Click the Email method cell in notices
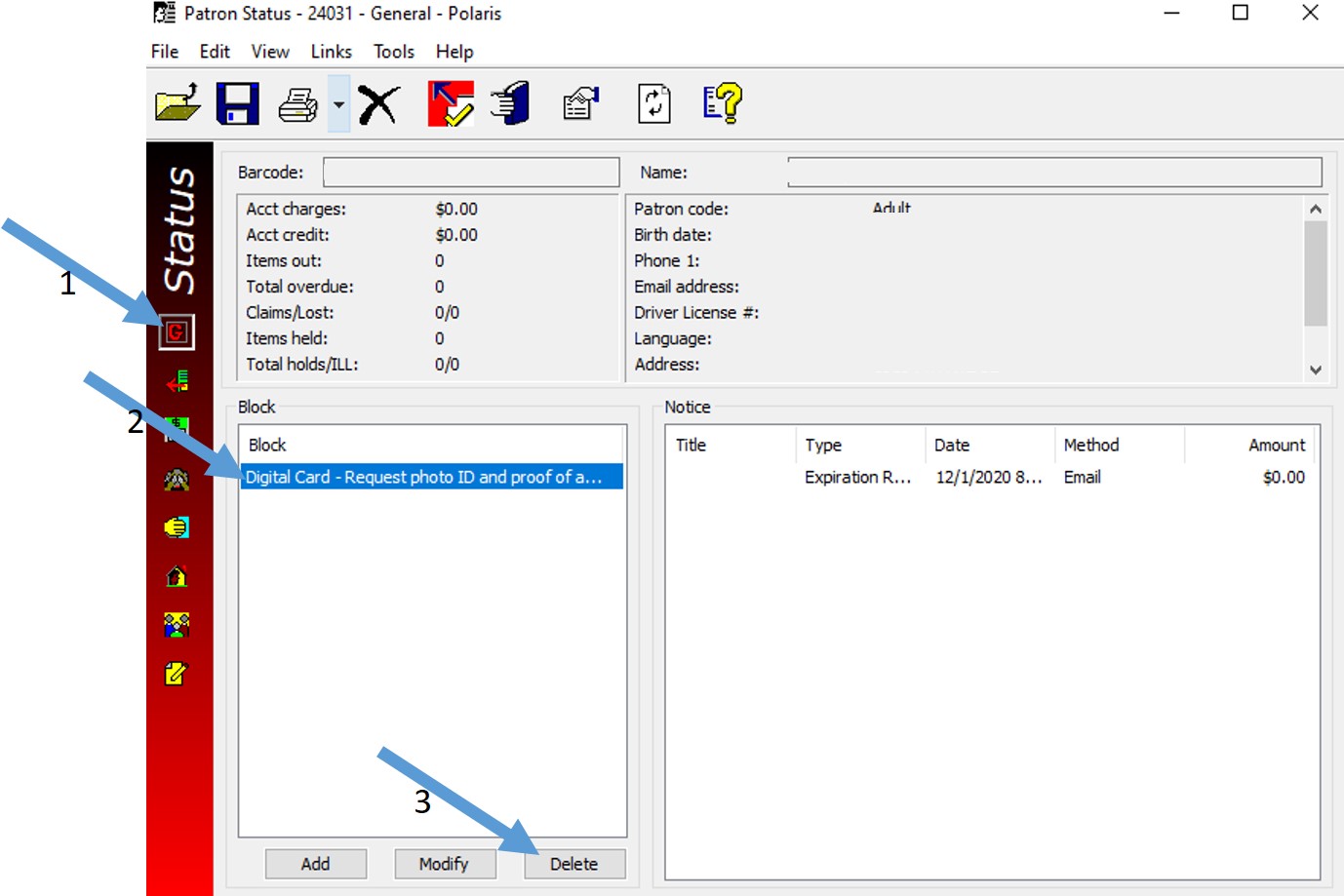This screenshot has width=1344, height=896. [x=1083, y=477]
